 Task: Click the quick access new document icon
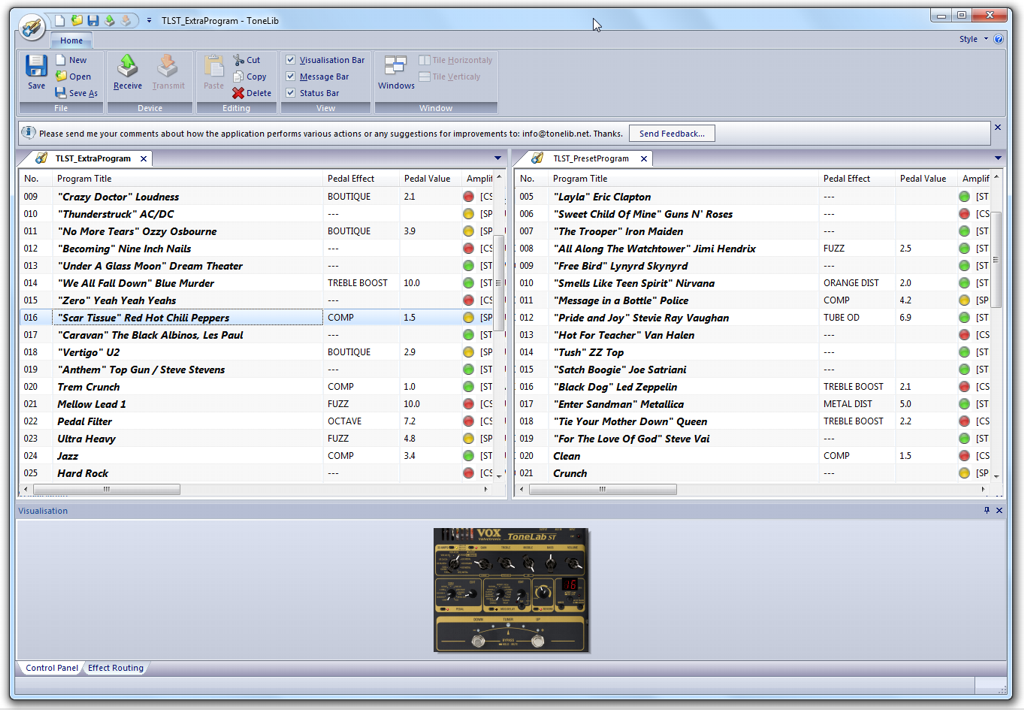59,20
